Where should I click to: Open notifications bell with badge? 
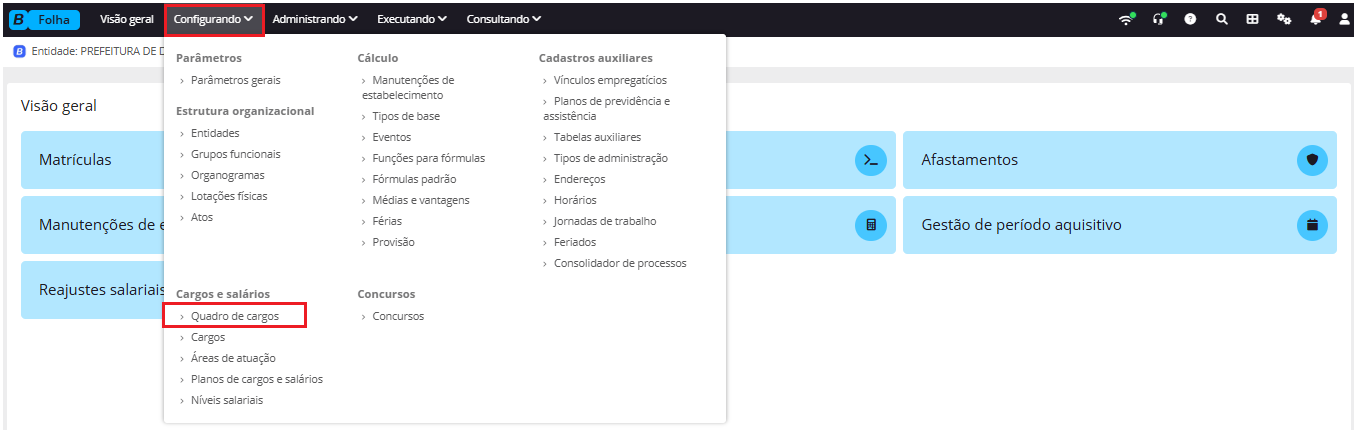point(1316,18)
